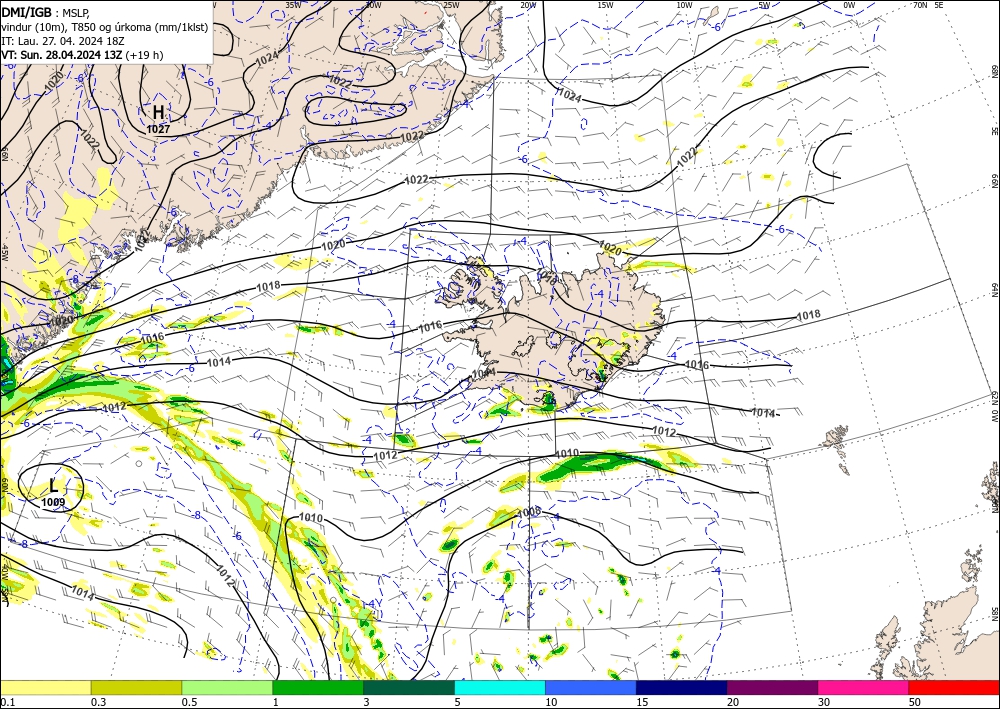Click the 'L' low pressure symbol

click(54, 486)
